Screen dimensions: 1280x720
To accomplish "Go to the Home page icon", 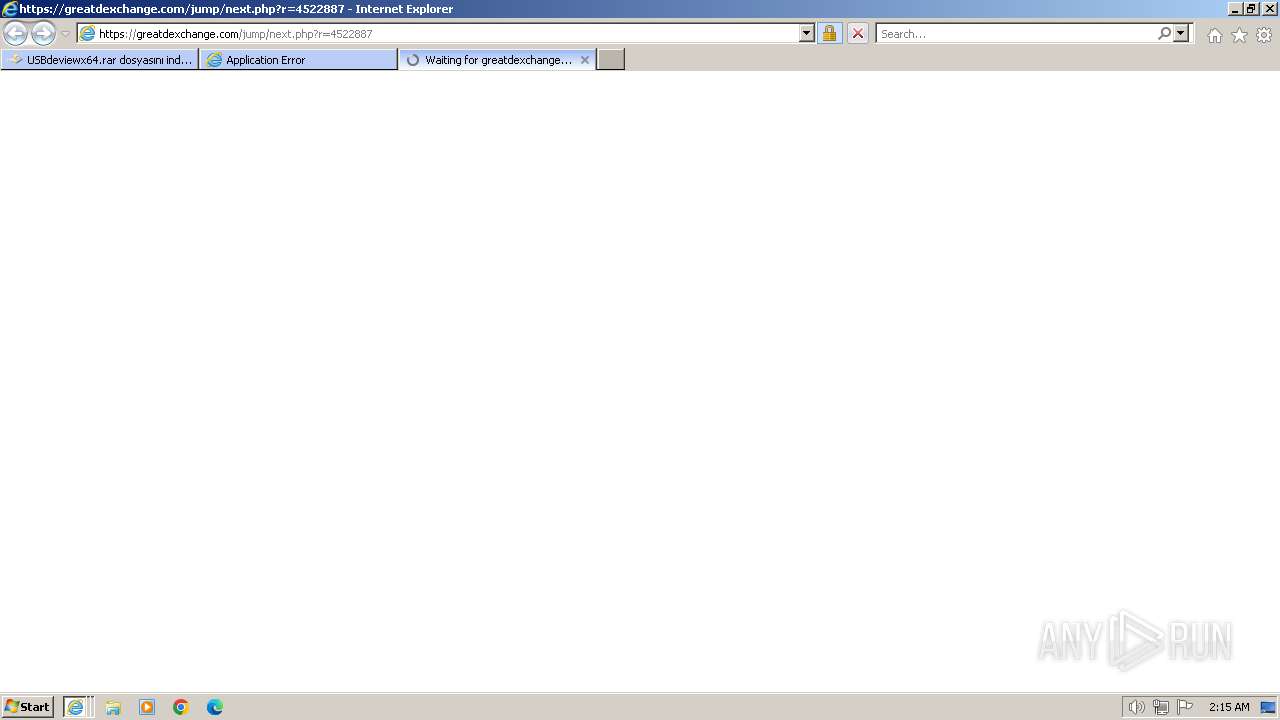I will tap(1214, 35).
